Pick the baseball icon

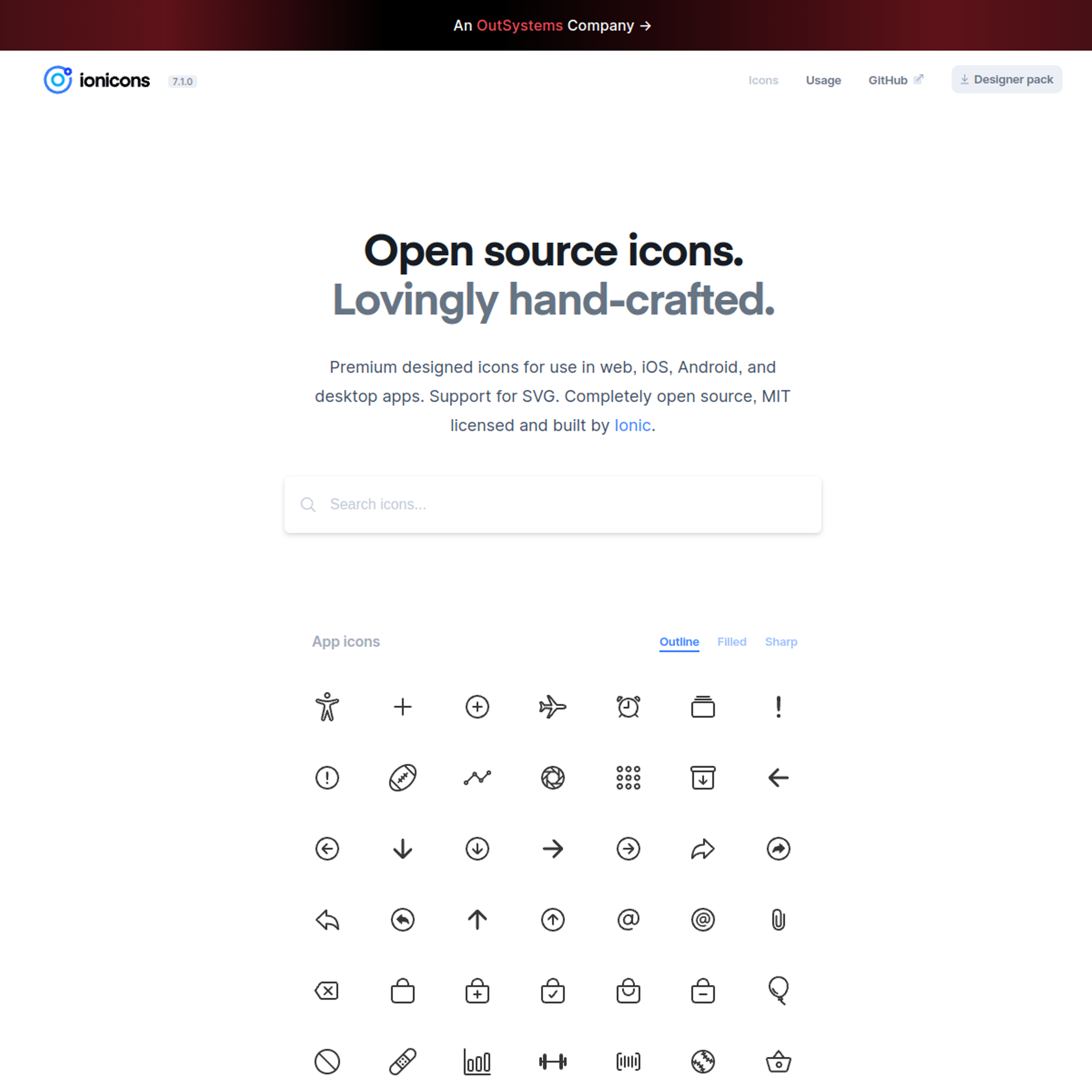coord(703,1062)
